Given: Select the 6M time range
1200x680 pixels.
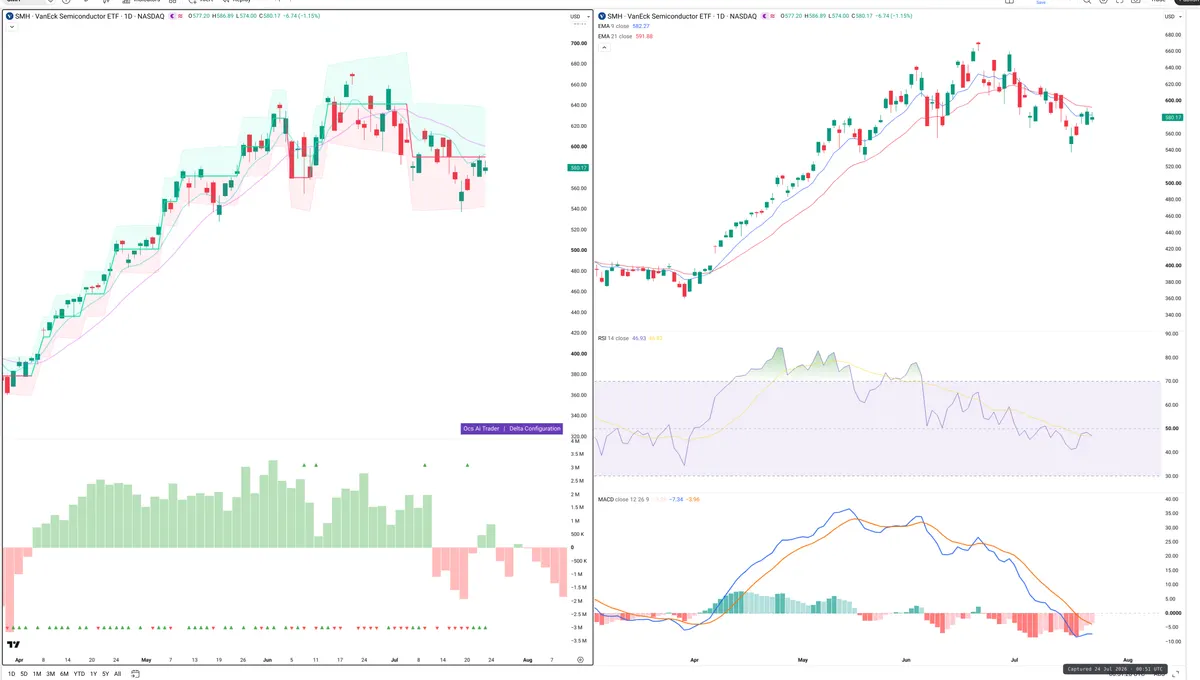Looking at the screenshot, I should click(64, 674).
